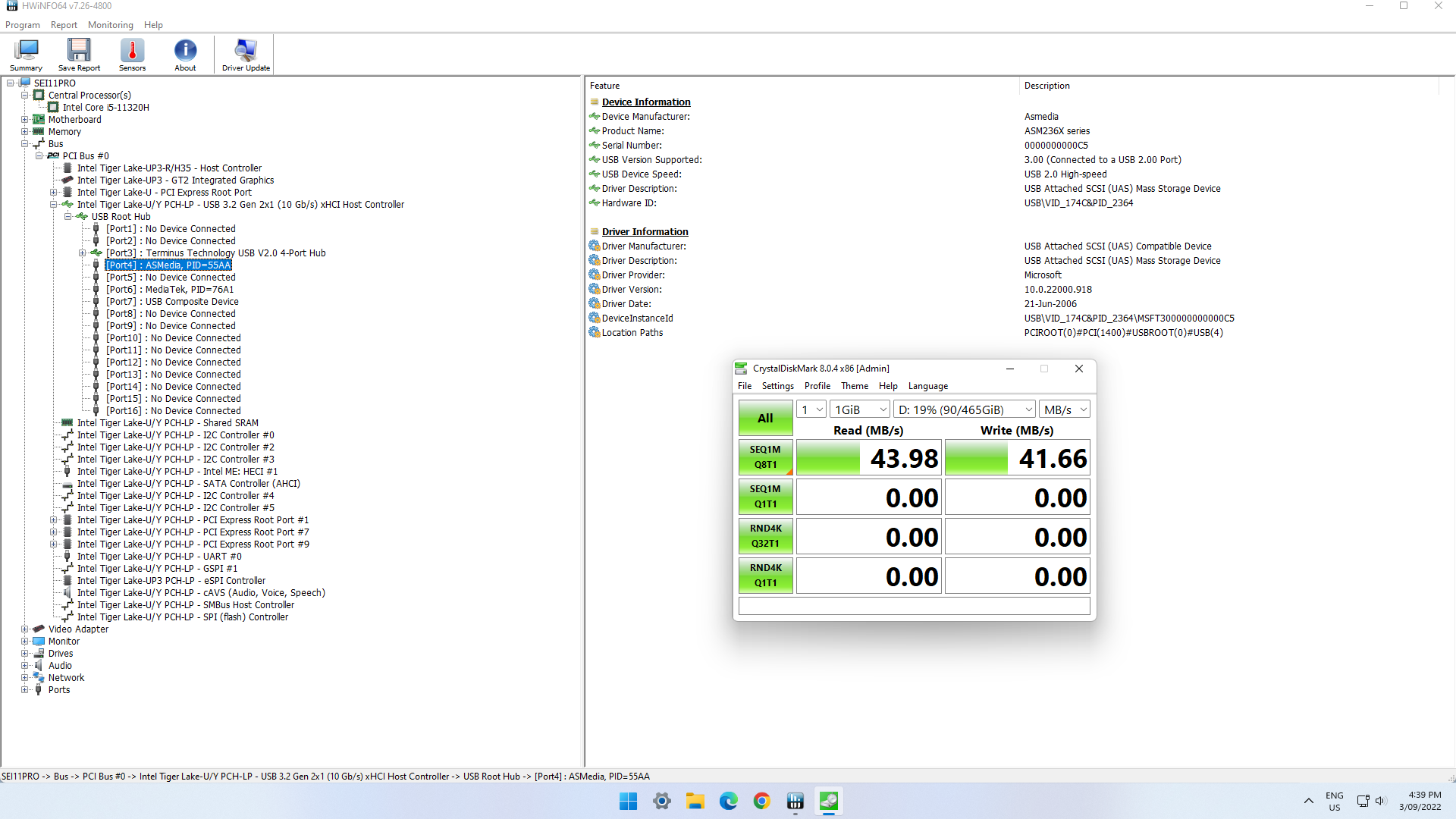Expand Port3 Terminus Technology hub node
The height and width of the screenshot is (819, 1456).
point(82,253)
